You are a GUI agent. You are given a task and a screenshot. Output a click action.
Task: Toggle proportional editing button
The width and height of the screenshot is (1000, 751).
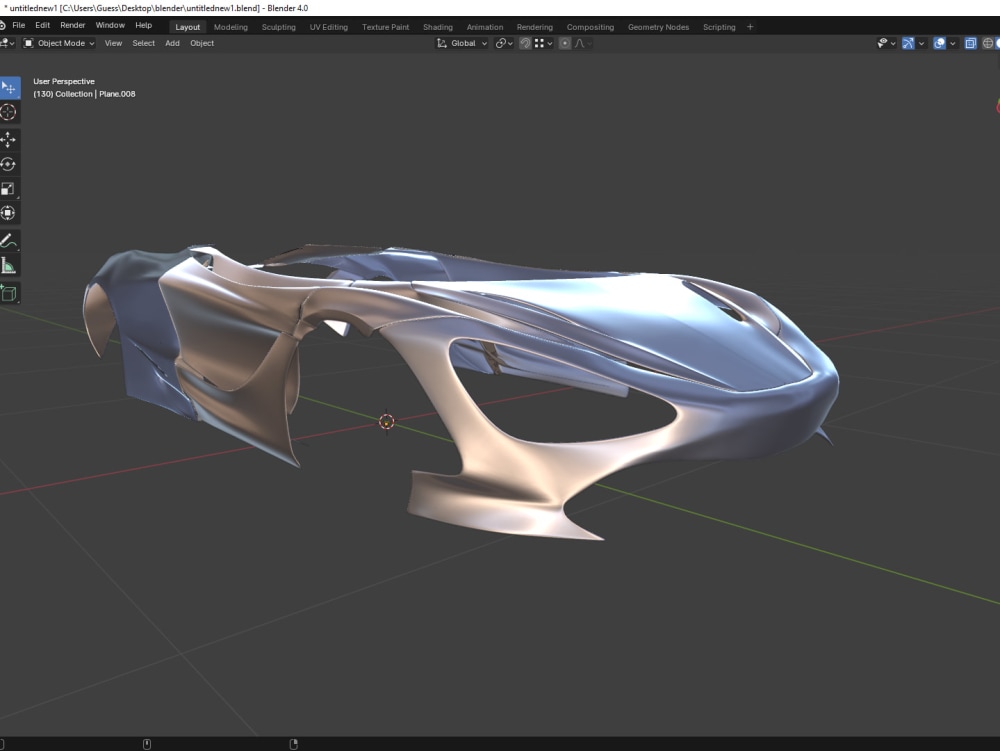pyautogui.click(x=564, y=43)
